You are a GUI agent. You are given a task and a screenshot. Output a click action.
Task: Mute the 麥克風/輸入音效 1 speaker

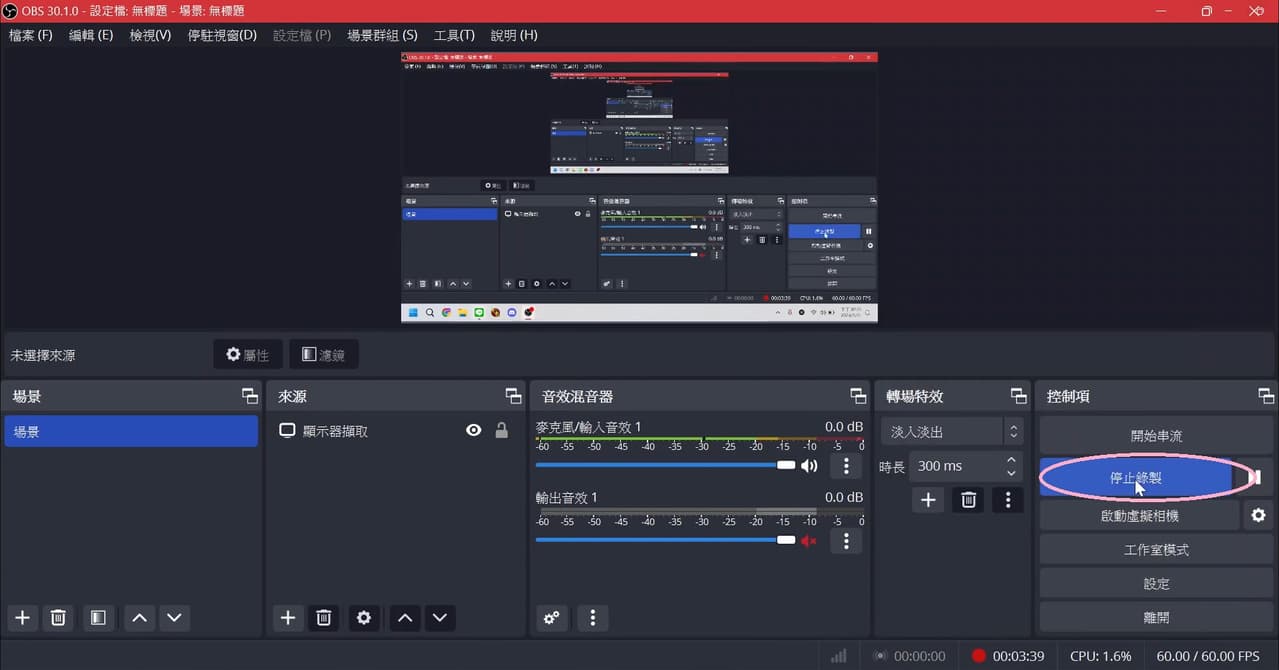pos(809,465)
